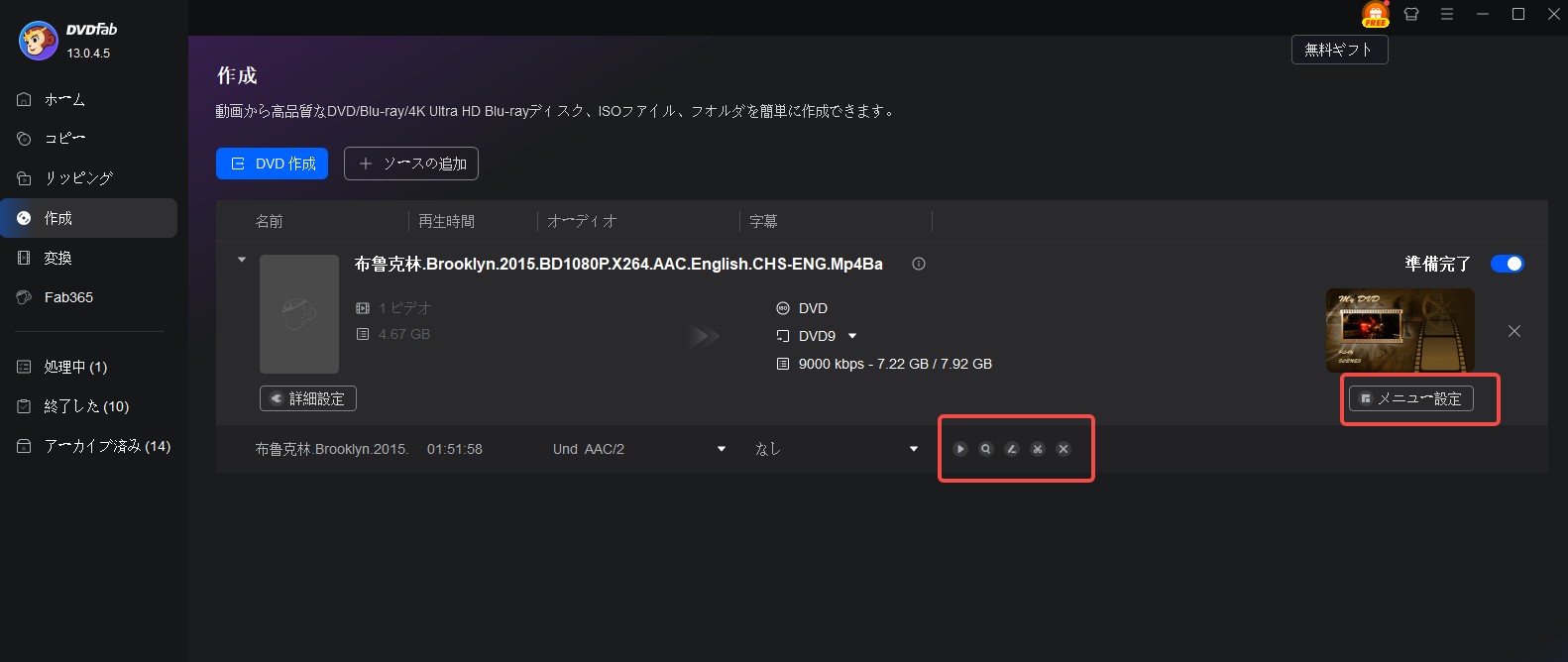Open the free gift icon
Screen dimensions: 1568x662
[x=1375, y=15]
